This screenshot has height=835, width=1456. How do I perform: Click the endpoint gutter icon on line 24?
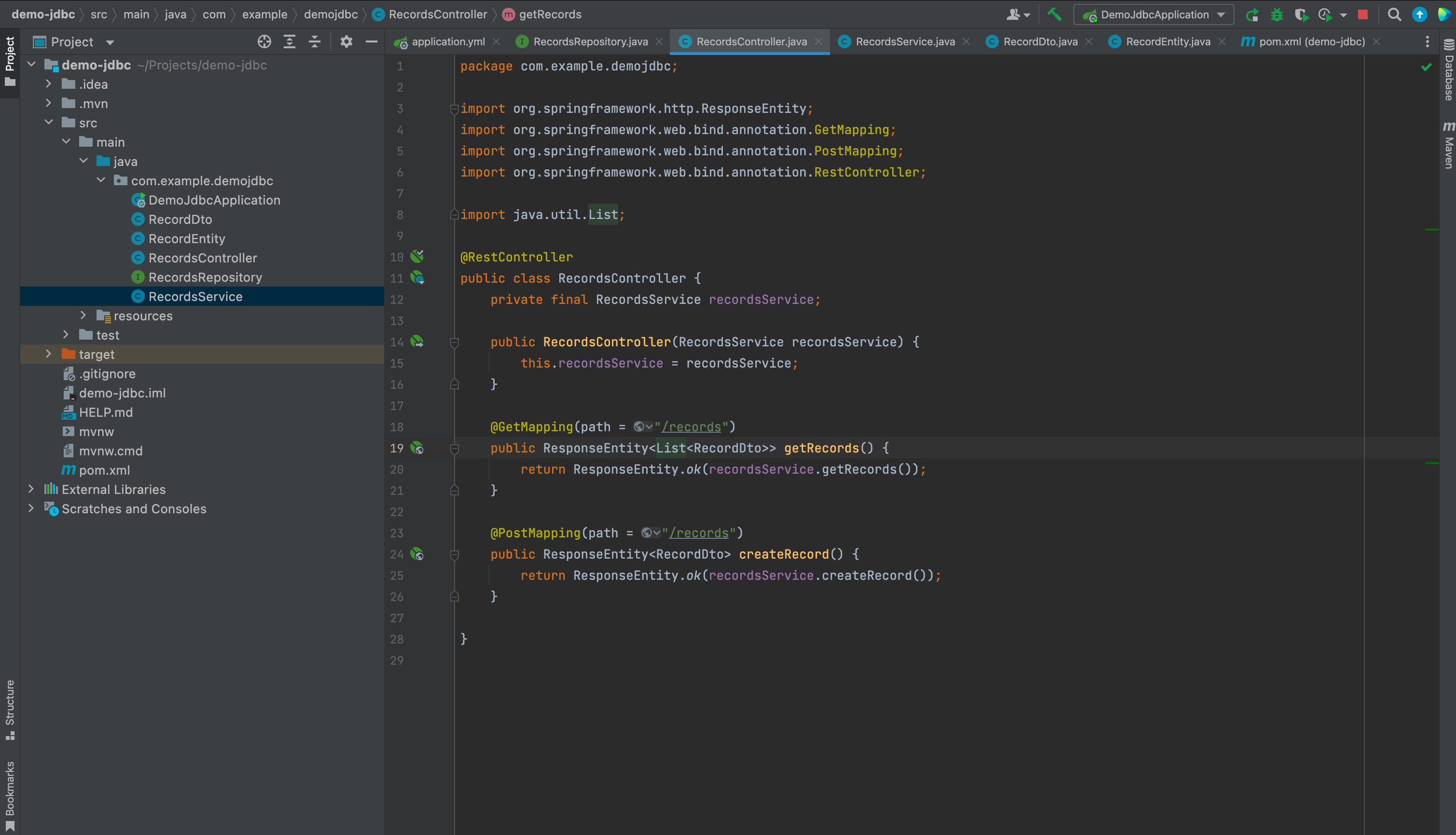pyautogui.click(x=417, y=554)
